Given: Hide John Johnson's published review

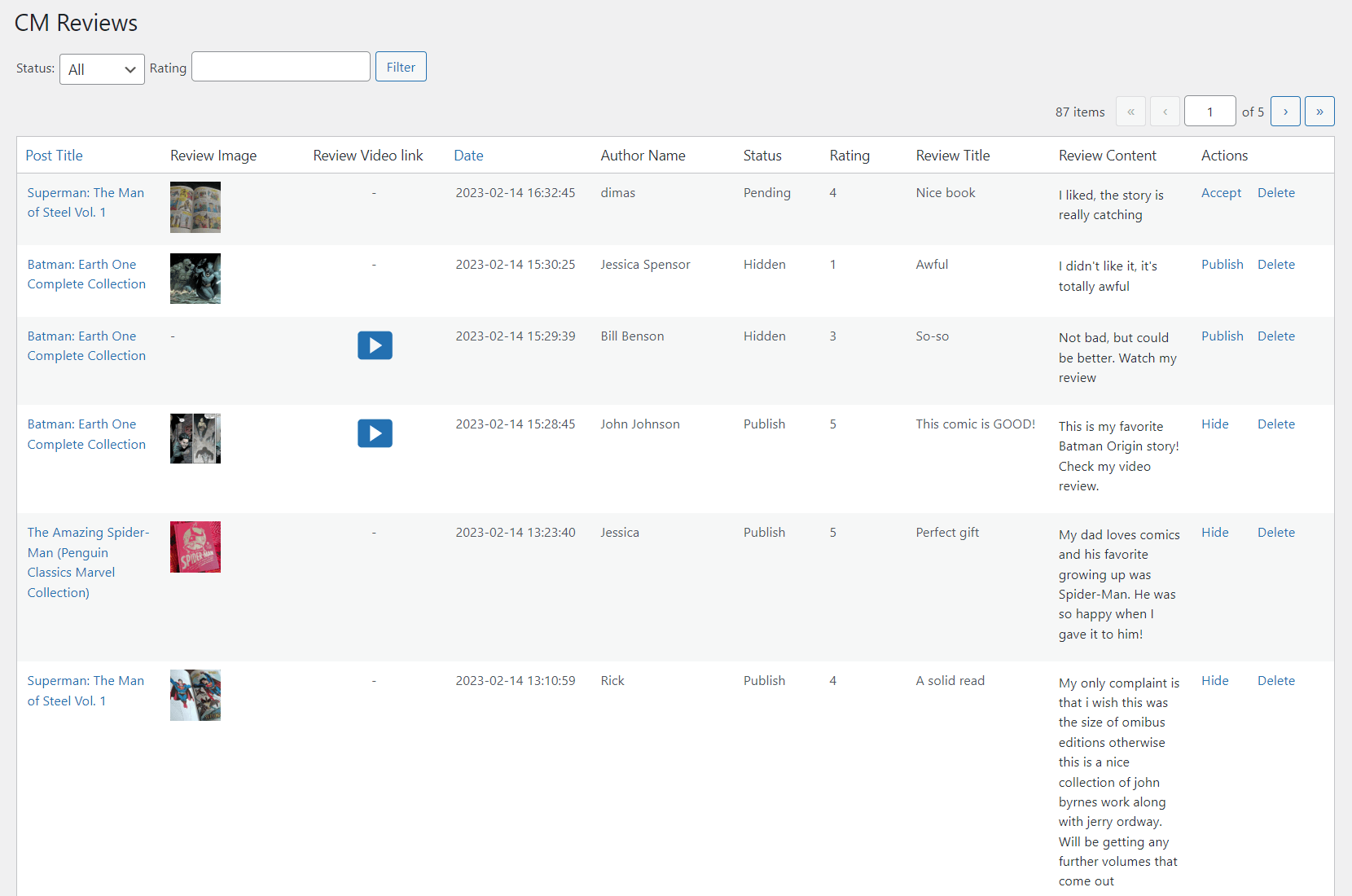Looking at the screenshot, I should tap(1214, 424).
